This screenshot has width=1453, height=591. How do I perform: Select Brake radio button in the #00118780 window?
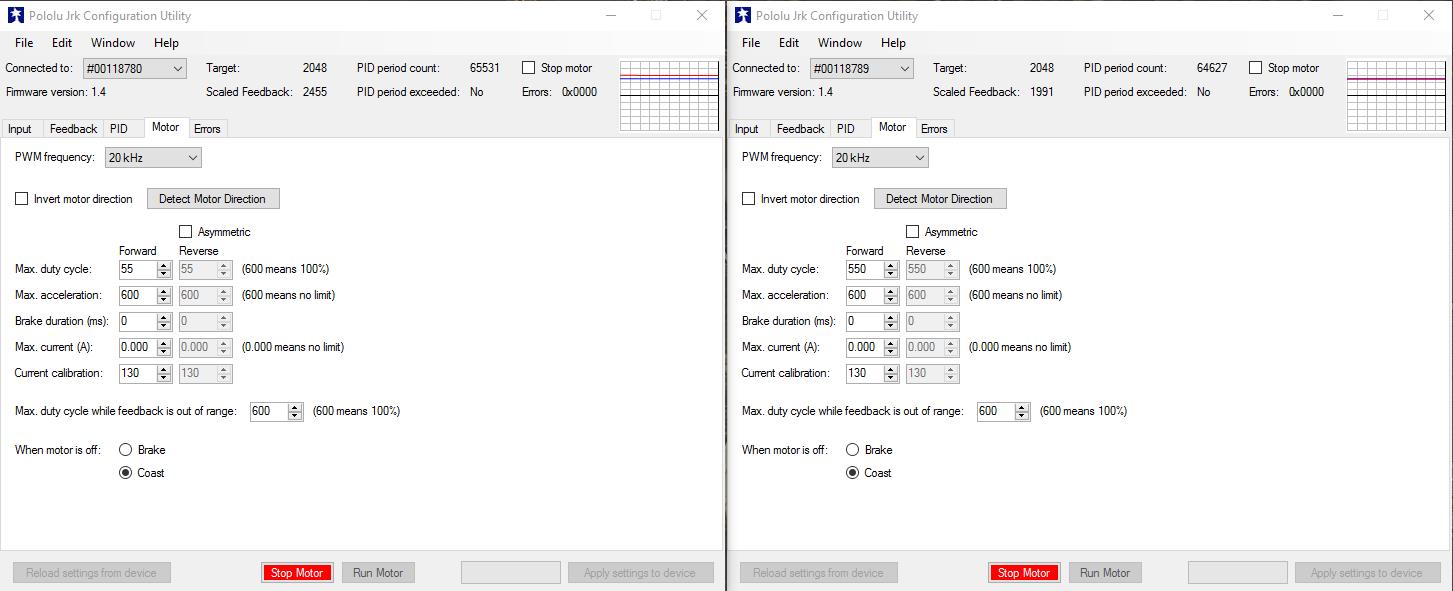coord(125,450)
